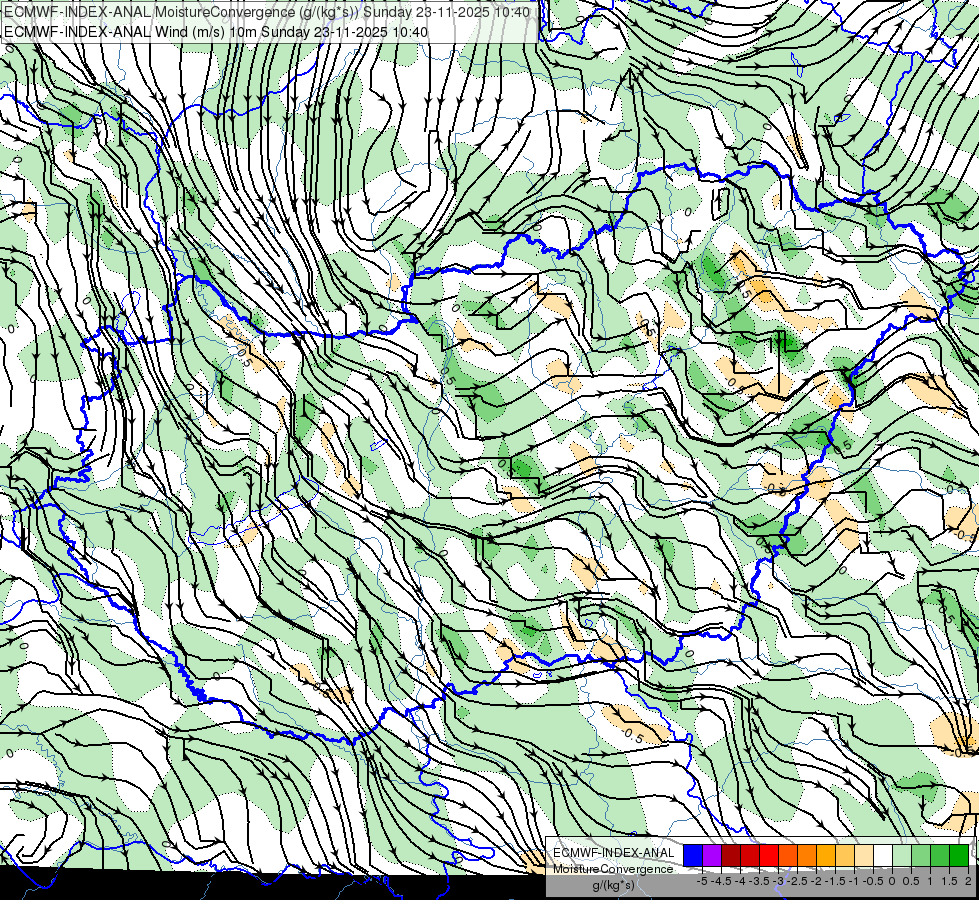This screenshot has width=979, height=900.
Task: Click the MoistureConvergence title line at top
Action: pos(267,12)
